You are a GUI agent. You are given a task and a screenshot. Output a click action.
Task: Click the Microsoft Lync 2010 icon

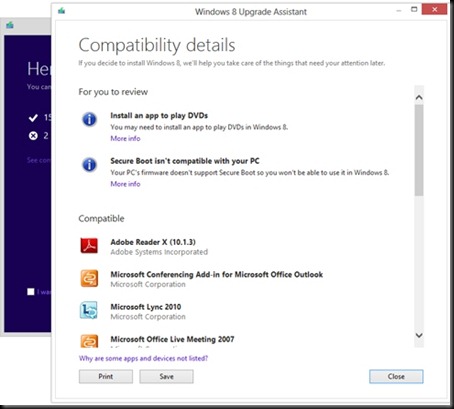pyautogui.click(x=89, y=311)
